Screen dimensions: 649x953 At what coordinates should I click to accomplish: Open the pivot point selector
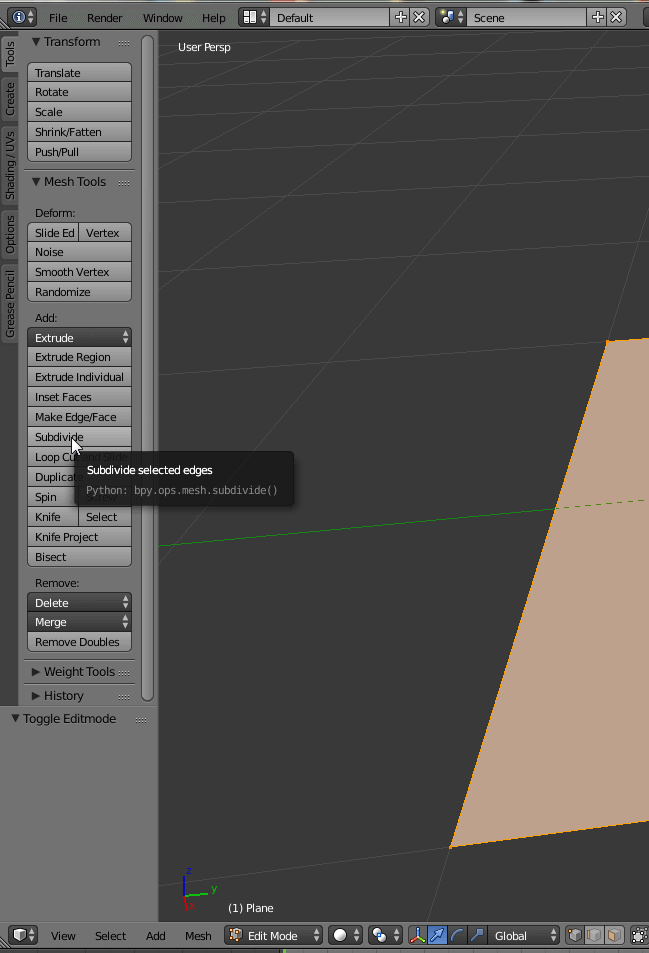[385, 935]
